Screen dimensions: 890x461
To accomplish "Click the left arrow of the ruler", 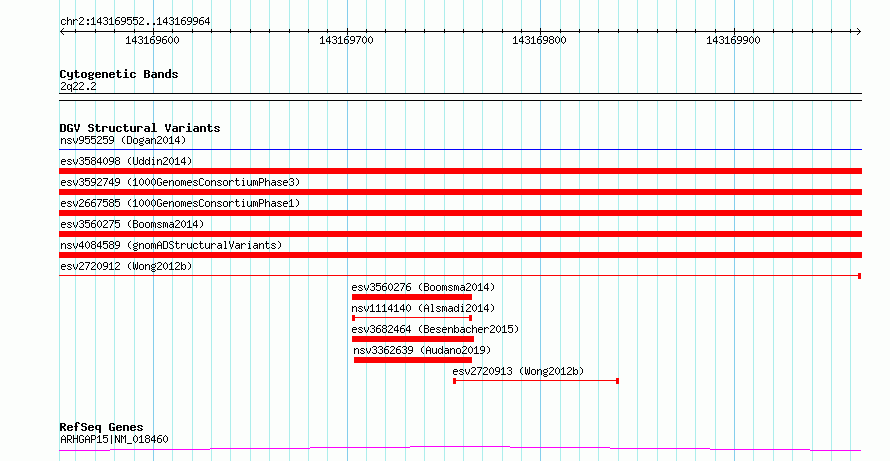I will click(x=62, y=32).
